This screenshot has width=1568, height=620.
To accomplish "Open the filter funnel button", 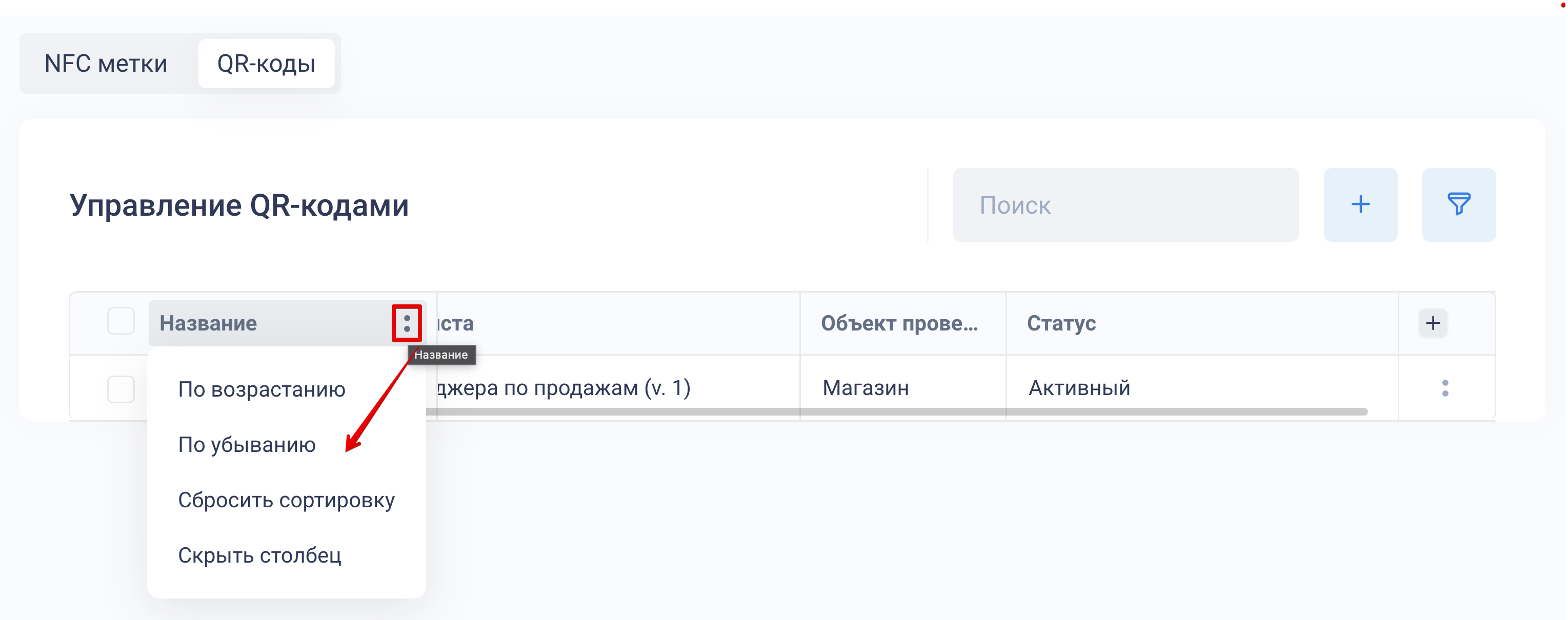I will pyautogui.click(x=1458, y=205).
